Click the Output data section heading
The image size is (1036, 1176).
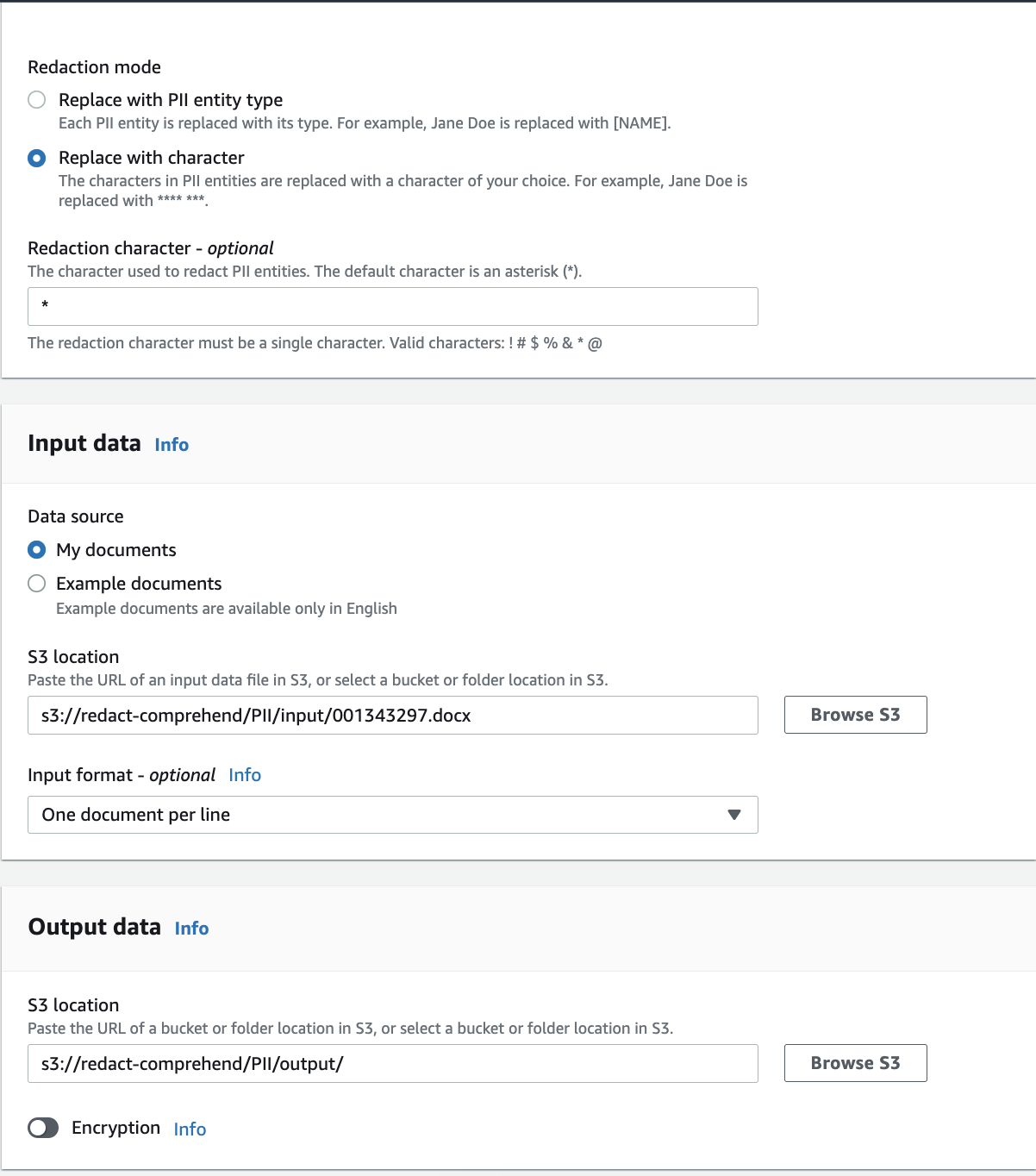tap(95, 927)
